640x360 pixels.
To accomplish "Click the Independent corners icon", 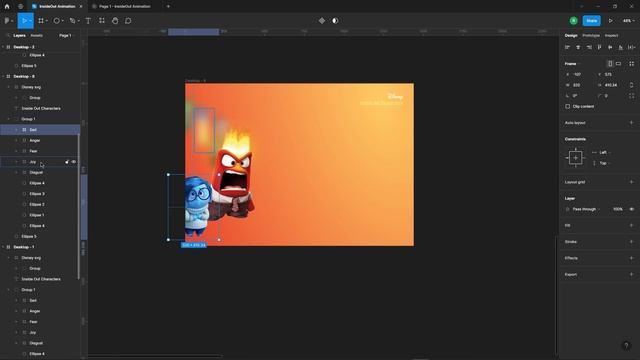I will [631, 96].
